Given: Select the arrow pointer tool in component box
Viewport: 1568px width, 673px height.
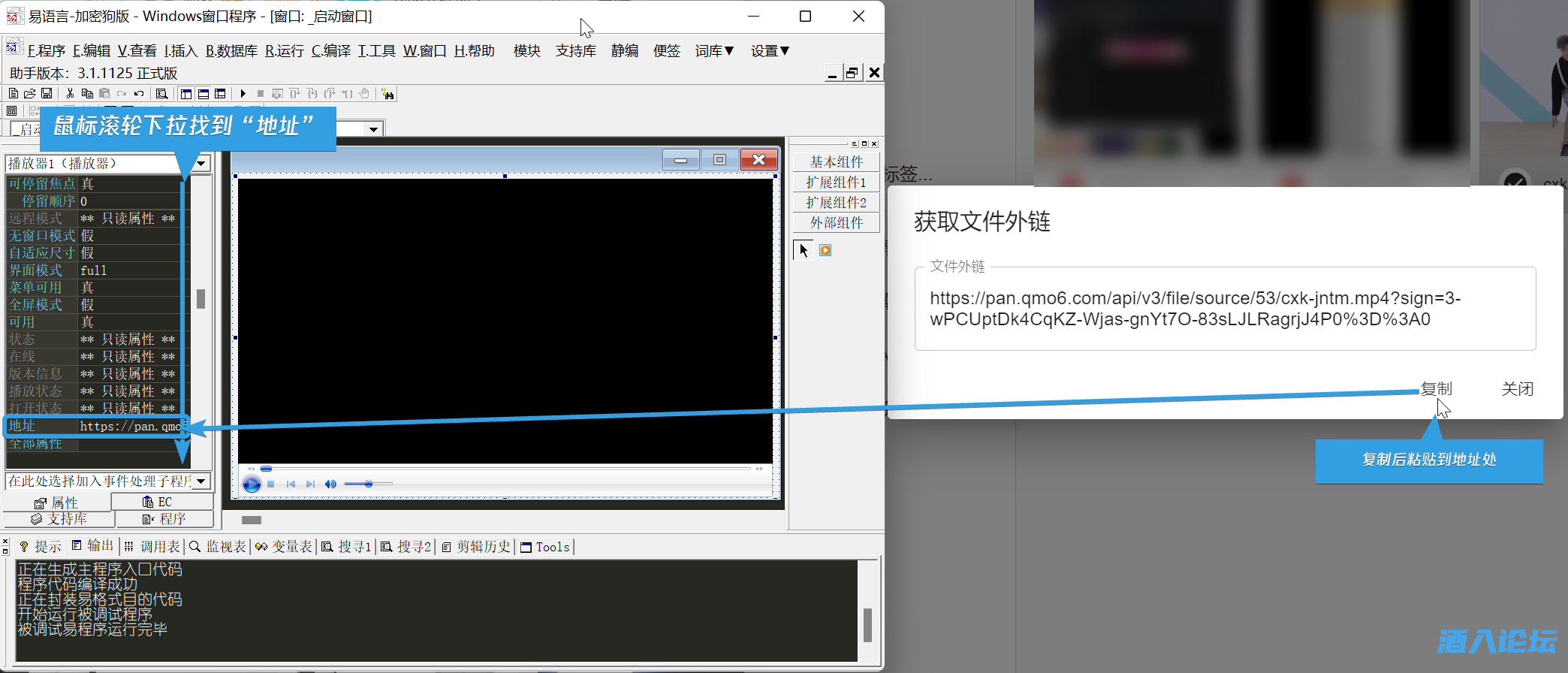Looking at the screenshot, I should pyautogui.click(x=803, y=250).
